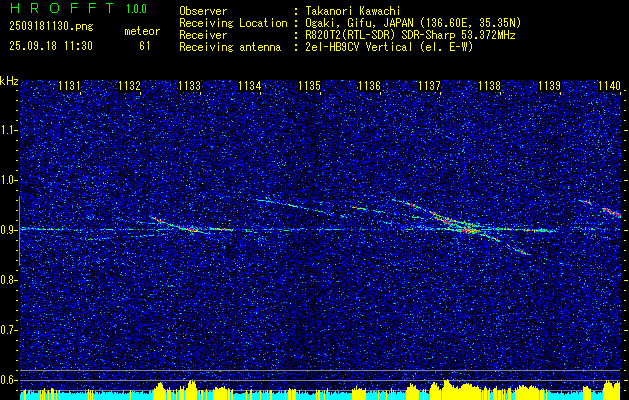Click the 1136 time axis marker
The image size is (629, 400).
(x=369, y=85)
